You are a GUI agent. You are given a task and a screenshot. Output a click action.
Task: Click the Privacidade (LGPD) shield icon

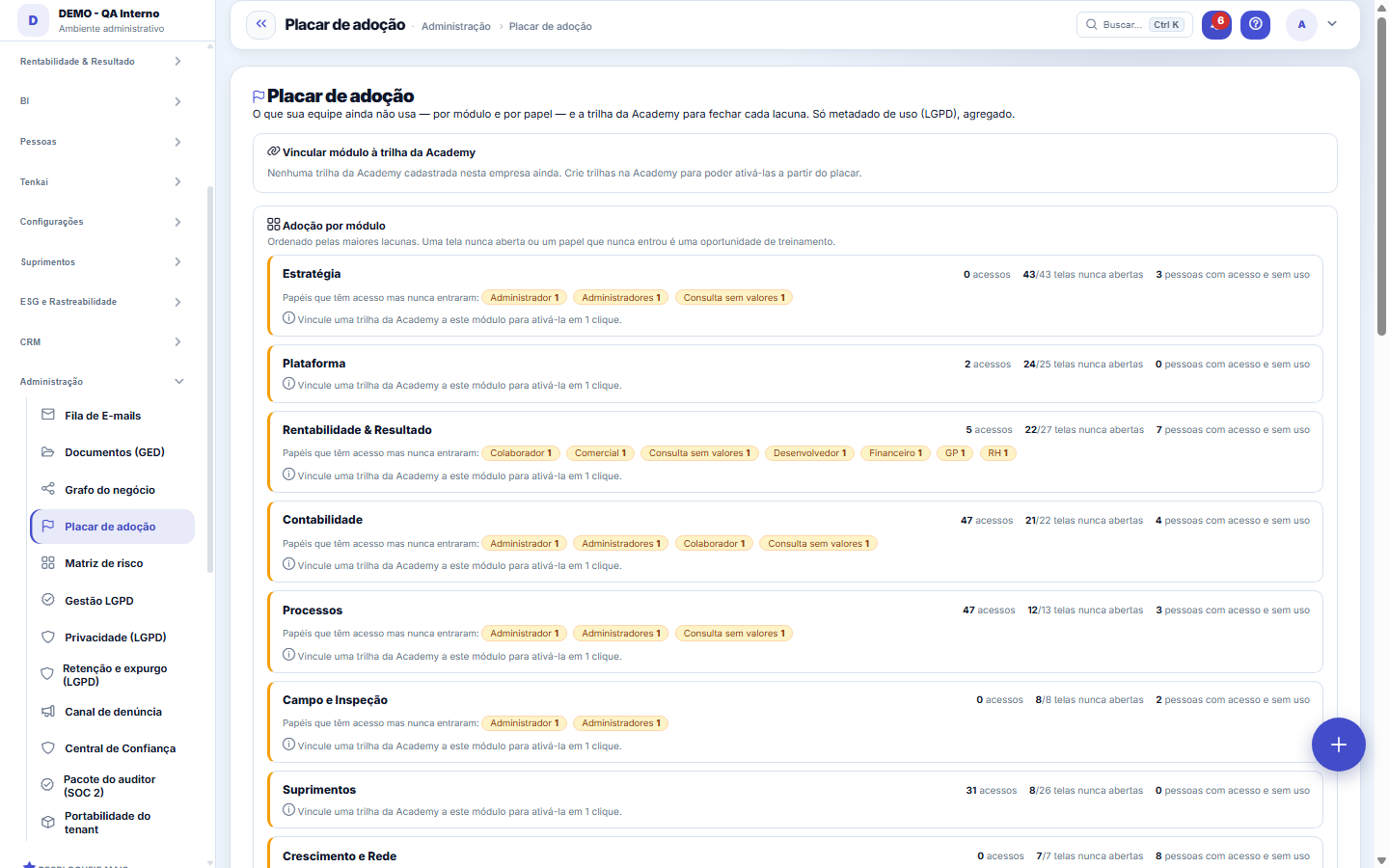pyautogui.click(x=48, y=637)
